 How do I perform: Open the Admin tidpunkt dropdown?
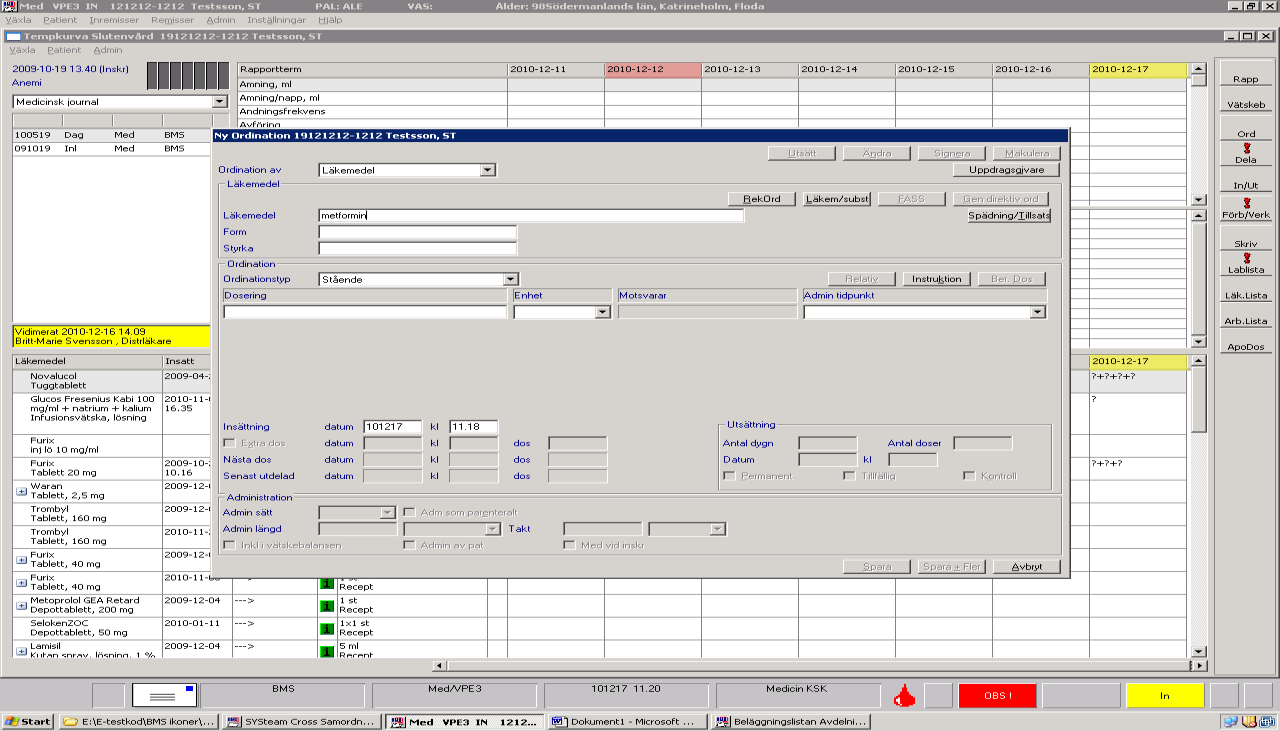click(1037, 312)
